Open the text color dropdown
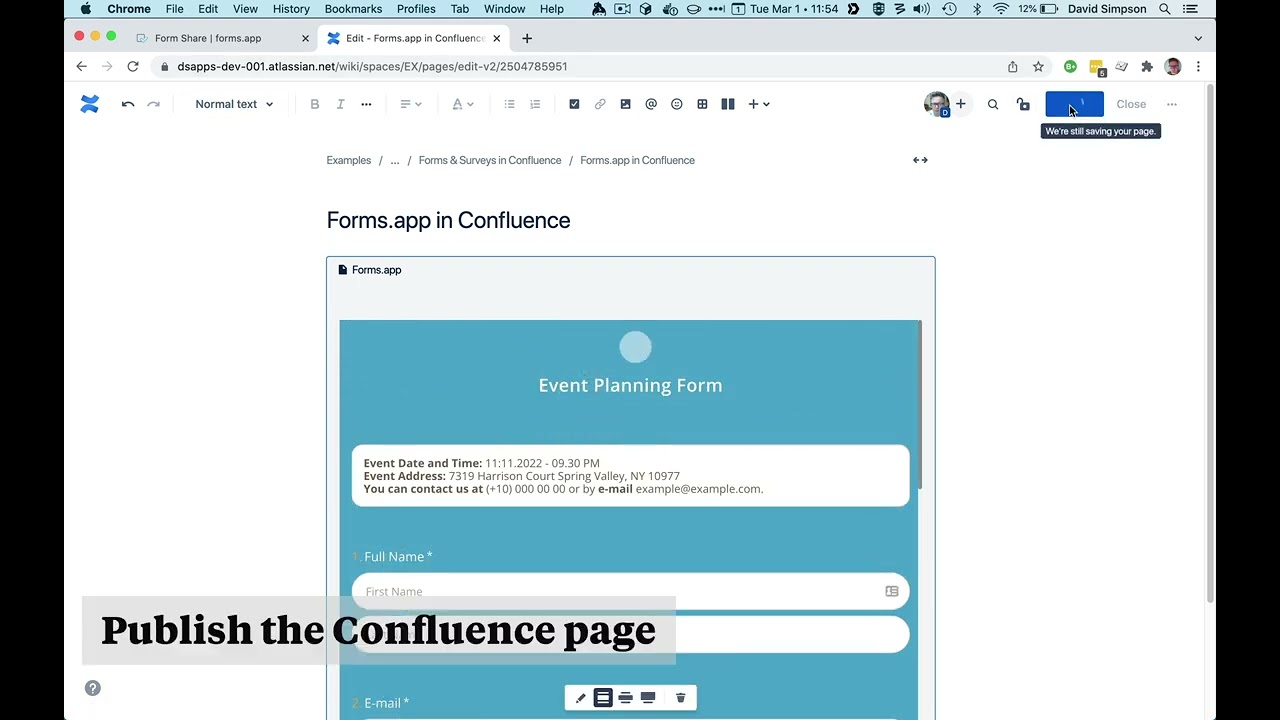This screenshot has width=1280, height=720. click(x=462, y=104)
